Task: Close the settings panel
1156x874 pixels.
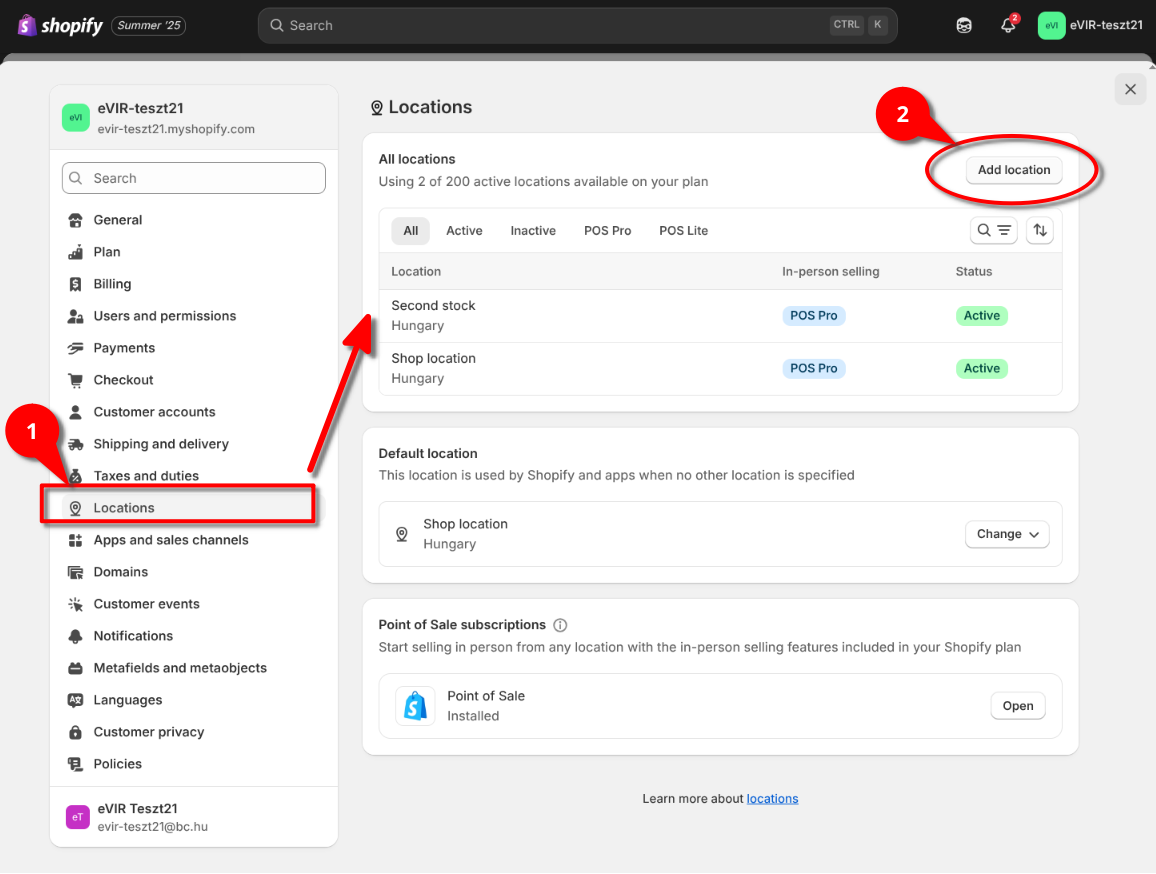Action: point(1130,89)
